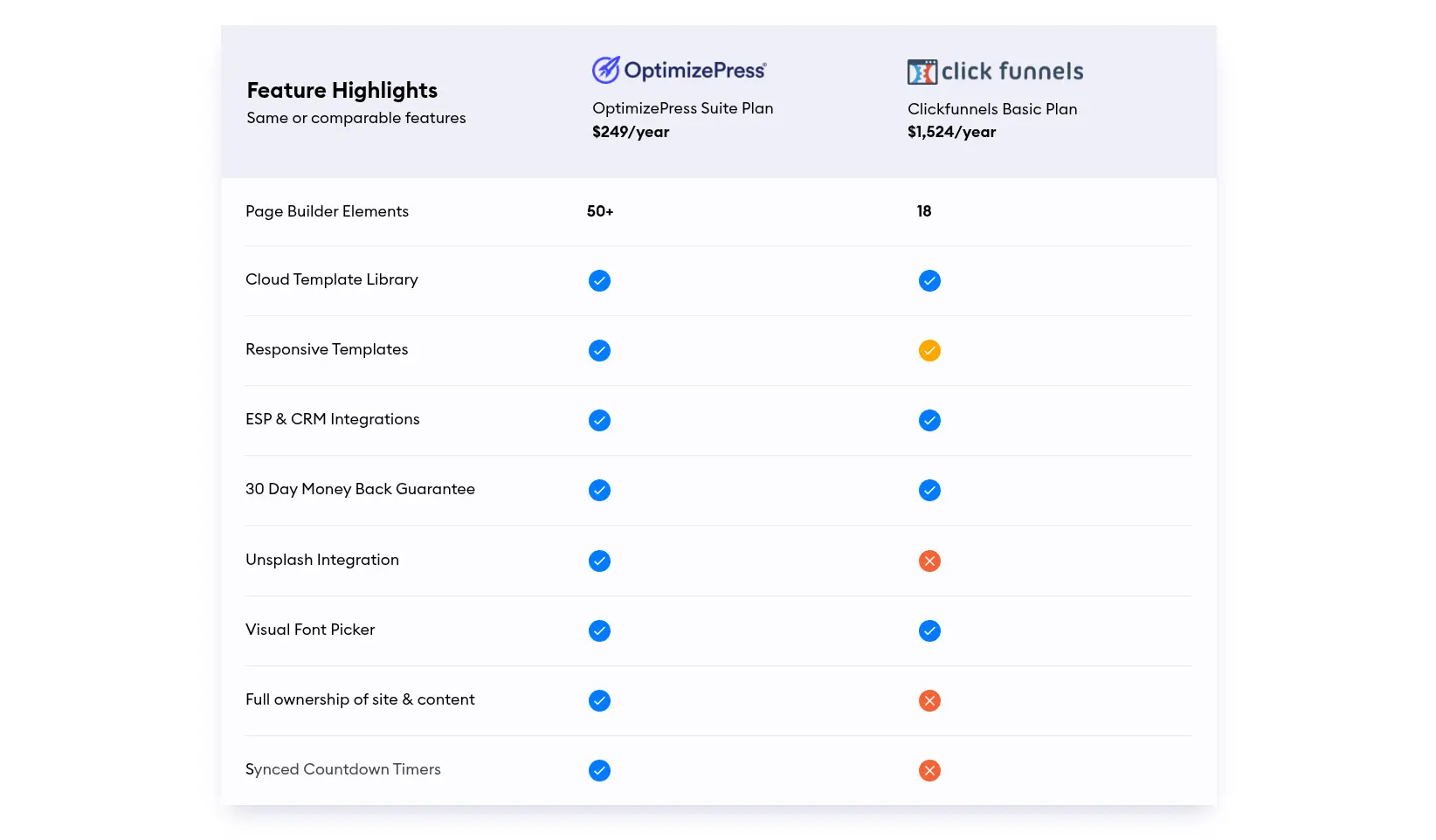Screen dimensions: 1436x840
Task: Select the ClickFunnels funnel logo
Action: 921,72
